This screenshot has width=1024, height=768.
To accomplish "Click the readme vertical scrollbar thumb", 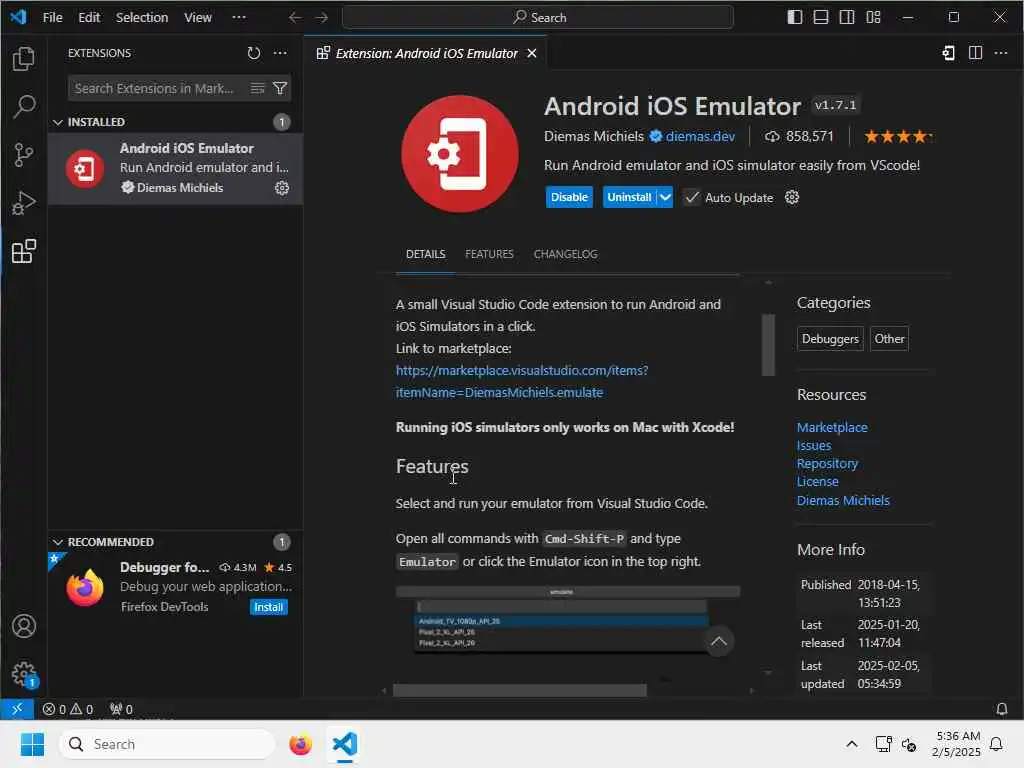I will [x=768, y=345].
